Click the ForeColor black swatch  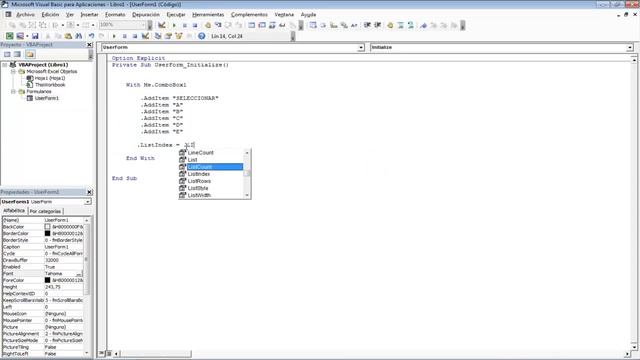tap(47, 280)
